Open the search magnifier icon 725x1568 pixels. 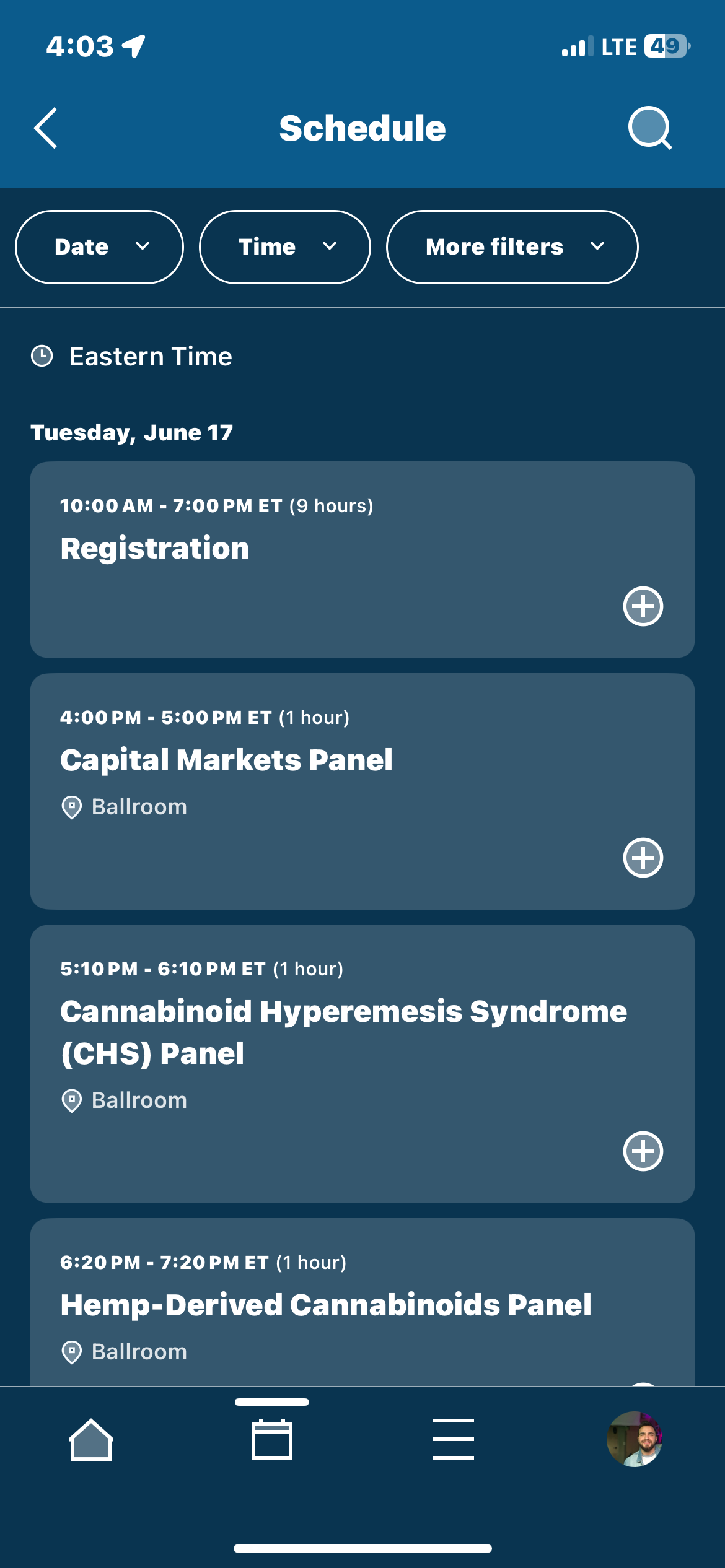coord(650,128)
